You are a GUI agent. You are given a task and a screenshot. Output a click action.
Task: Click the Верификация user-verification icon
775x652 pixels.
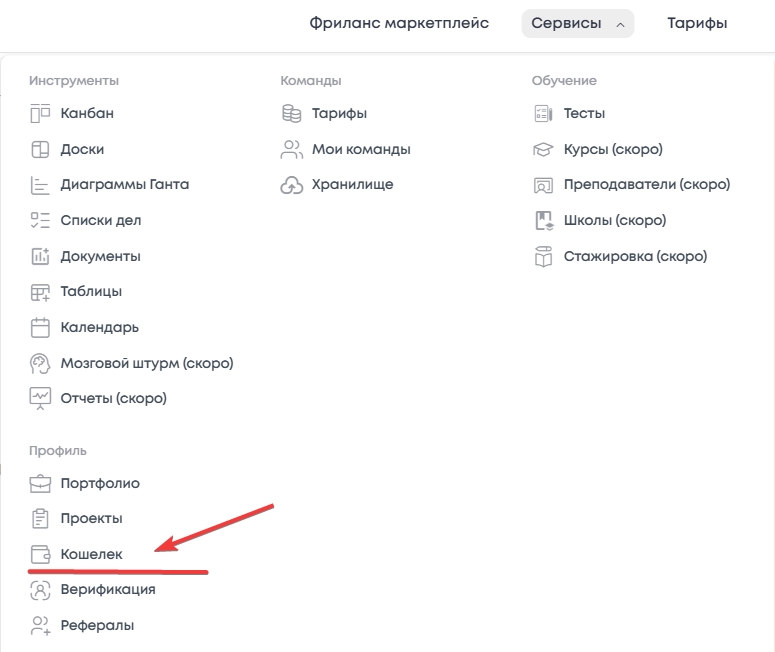pyautogui.click(x=40, y=590)
